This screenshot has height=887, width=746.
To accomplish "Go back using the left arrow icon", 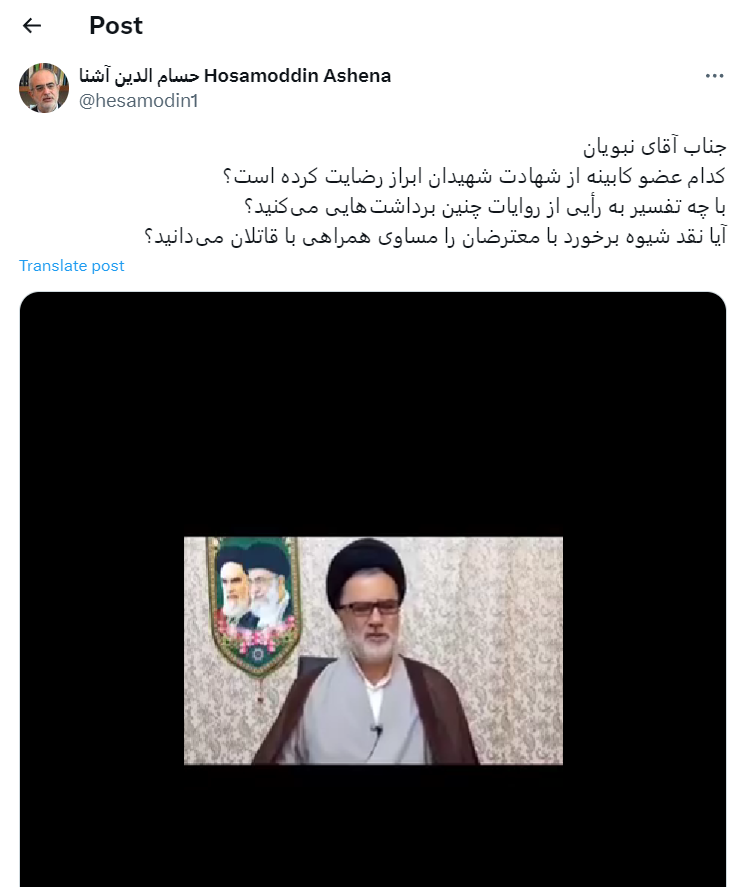I will (x=32, y=25).
